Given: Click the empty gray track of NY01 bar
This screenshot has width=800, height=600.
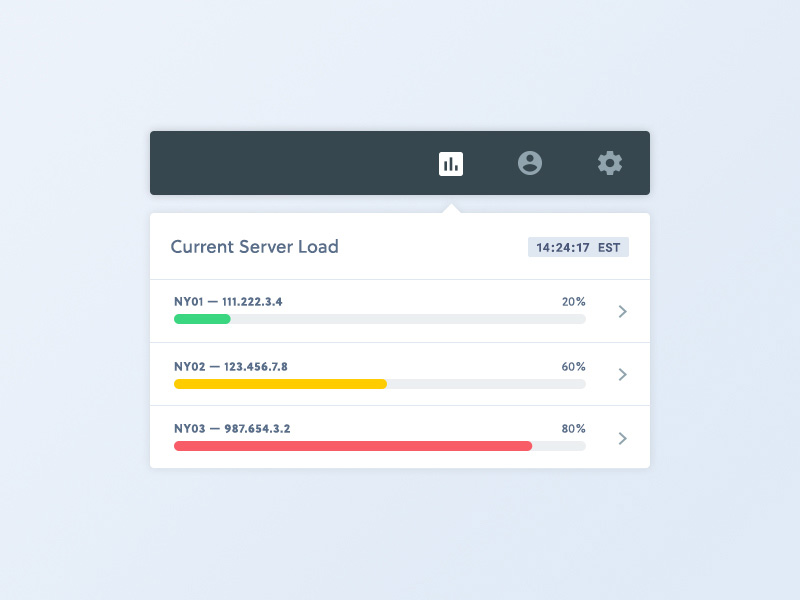Looking at the screenshot, I should 408,319.
